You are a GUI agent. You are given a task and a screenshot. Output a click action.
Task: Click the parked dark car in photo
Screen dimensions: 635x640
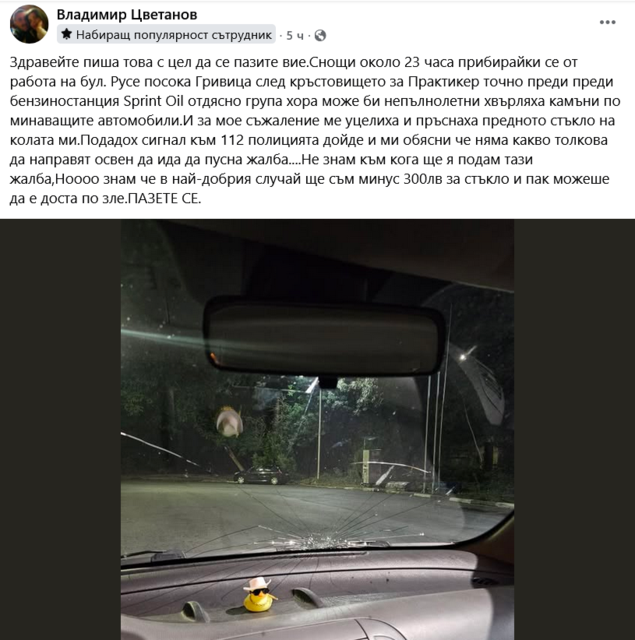(x=261, y=476)
